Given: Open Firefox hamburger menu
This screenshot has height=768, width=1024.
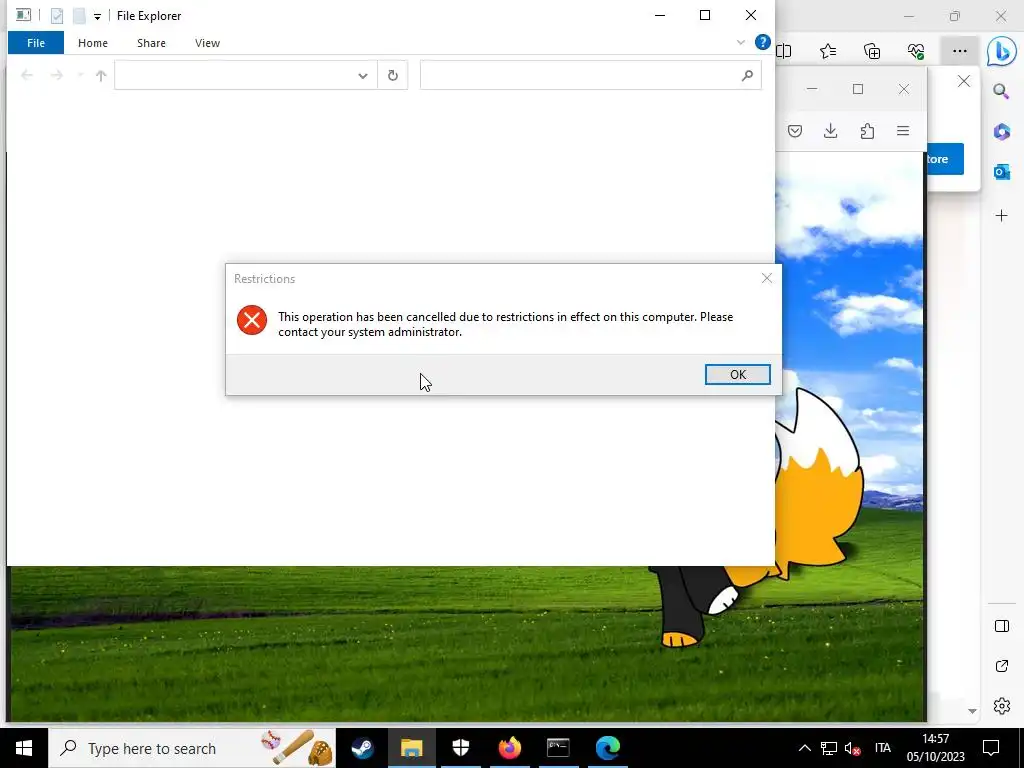Looking at the screenshot, I should (x=903, y=131).
